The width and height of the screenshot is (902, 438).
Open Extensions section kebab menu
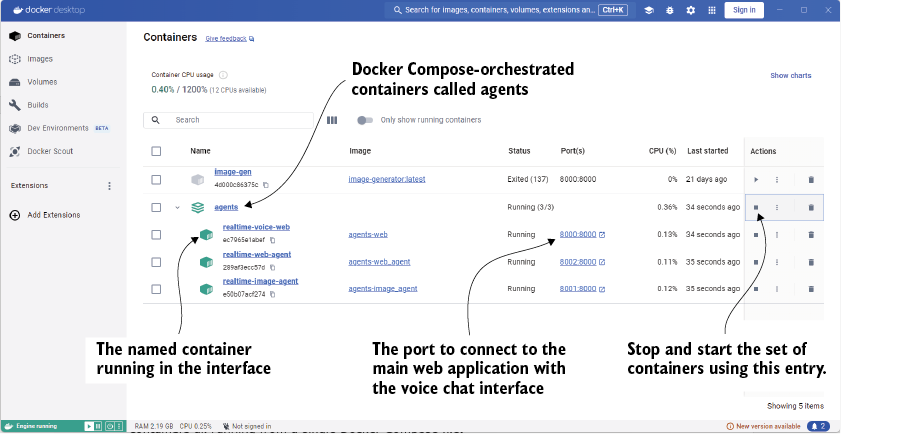tap(109, 186)
